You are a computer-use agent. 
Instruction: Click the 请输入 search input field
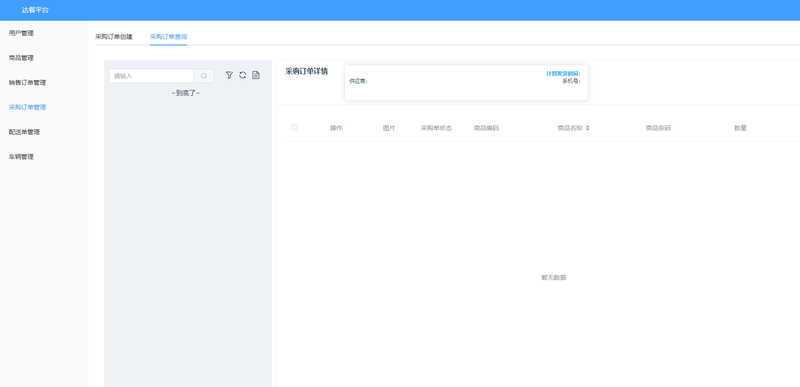click(152, 76)
